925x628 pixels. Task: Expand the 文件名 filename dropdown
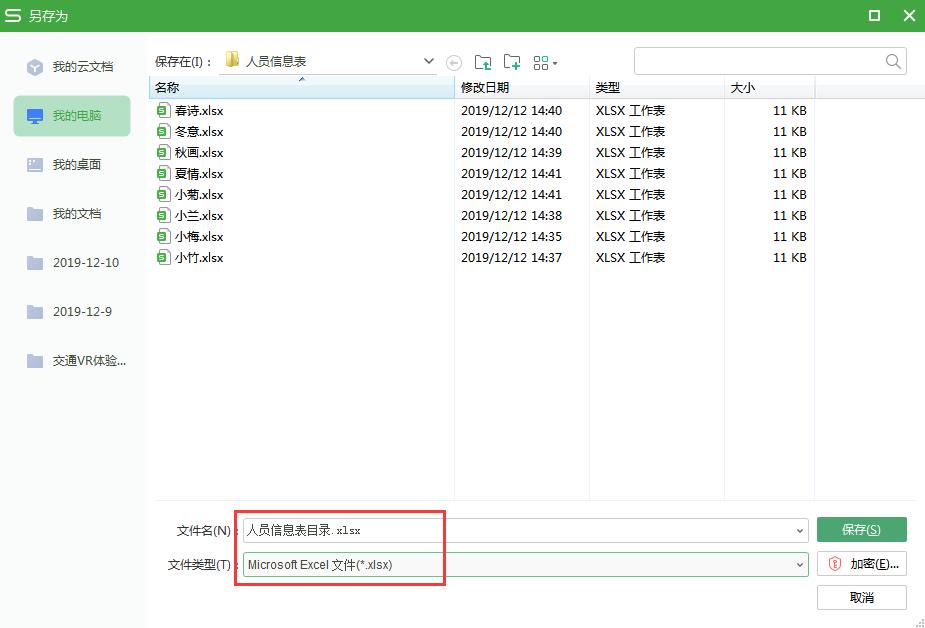[x=800, y=530]
